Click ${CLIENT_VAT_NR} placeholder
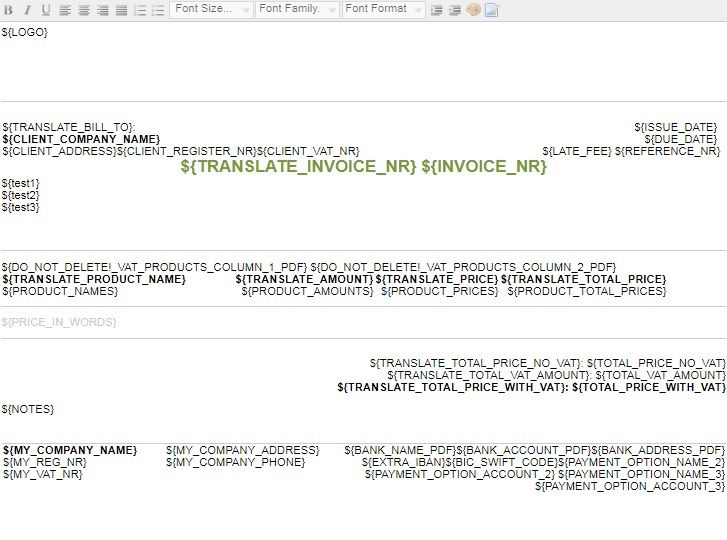727x540 pixels. coord(308,151)
